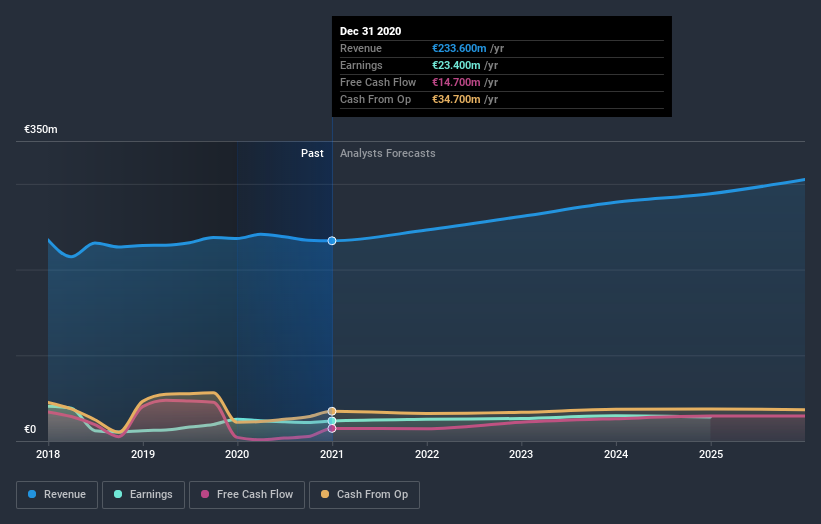The height and width of the screenshot is (524, 821).
Task: Click the €350m y-axis label
Action: click(41, 129)
